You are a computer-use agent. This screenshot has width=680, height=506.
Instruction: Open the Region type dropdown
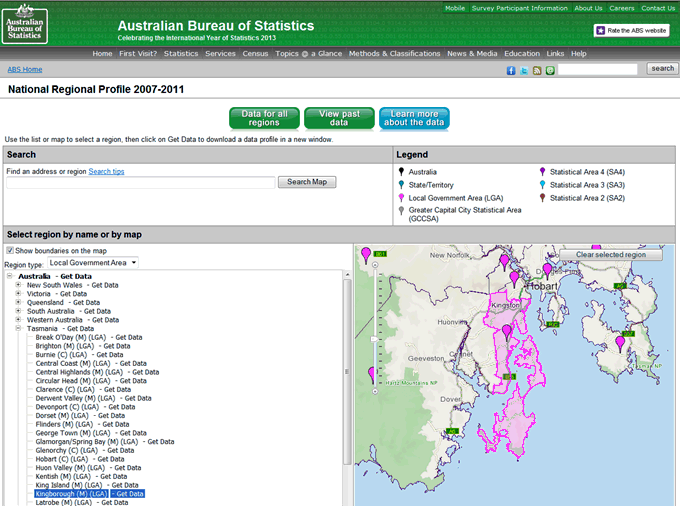[94, 263]
